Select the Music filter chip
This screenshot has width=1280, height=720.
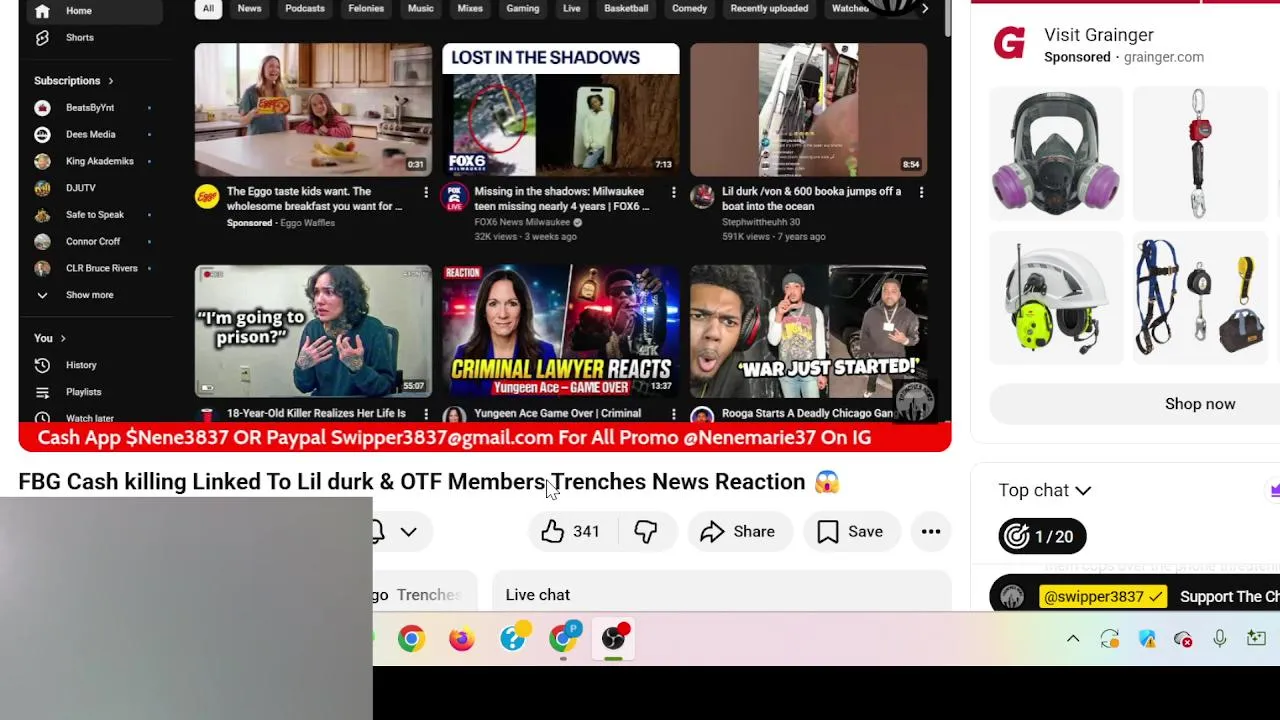[421, 9]
